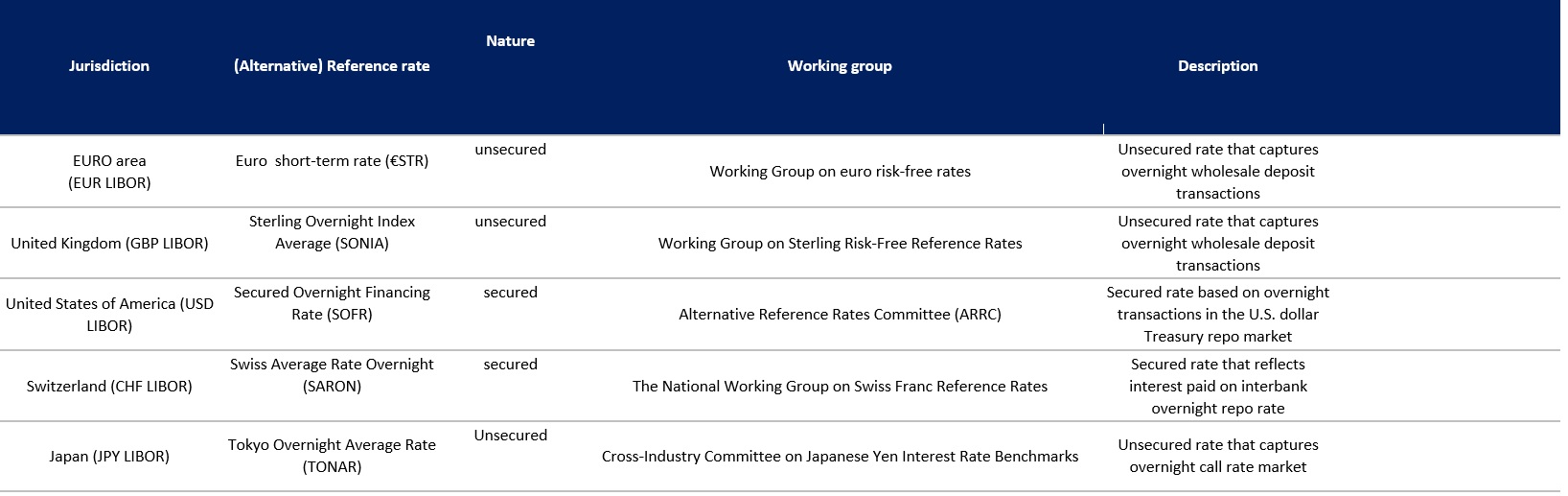Select the Switzerland (CHF LIBOR) cell
1568x496 pixels.
pos(109,387)
